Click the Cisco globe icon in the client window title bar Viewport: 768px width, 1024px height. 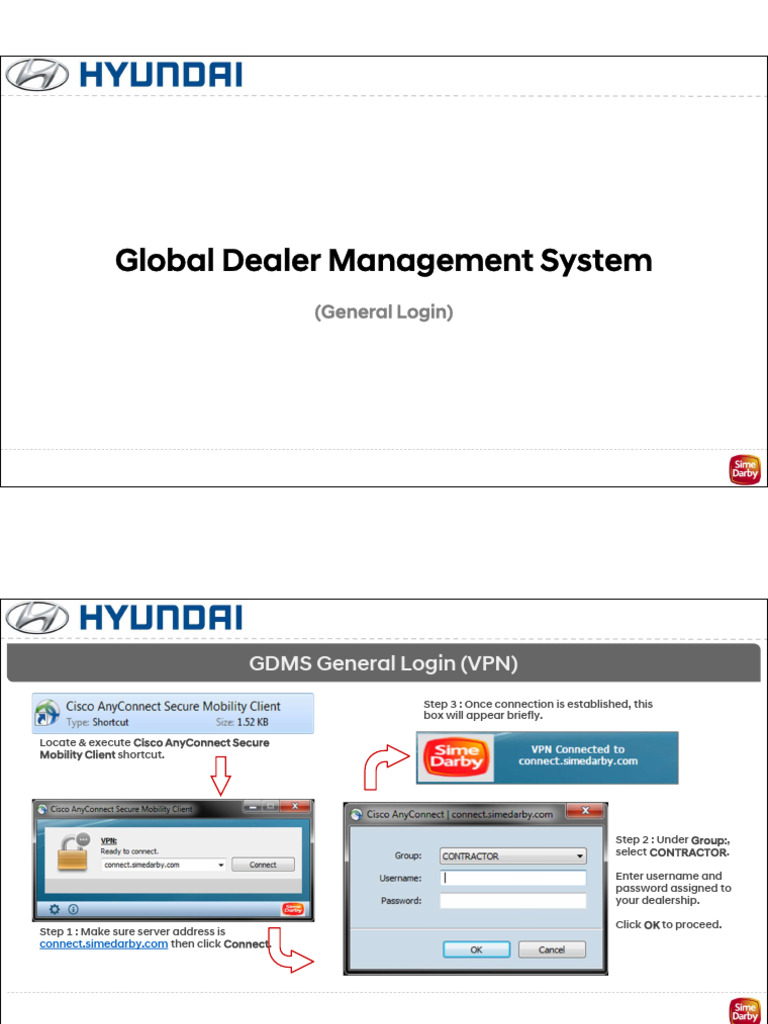(43, 809)
